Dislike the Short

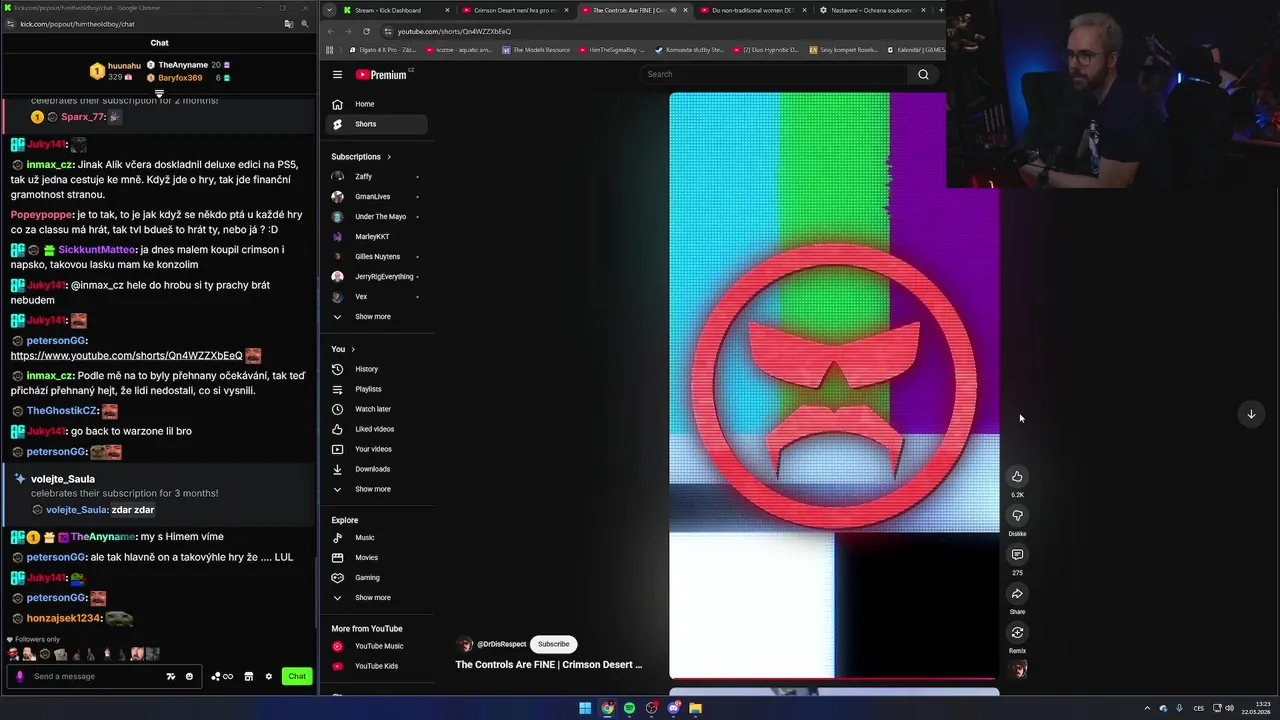pyautogui.click(x=1017, y=515)
